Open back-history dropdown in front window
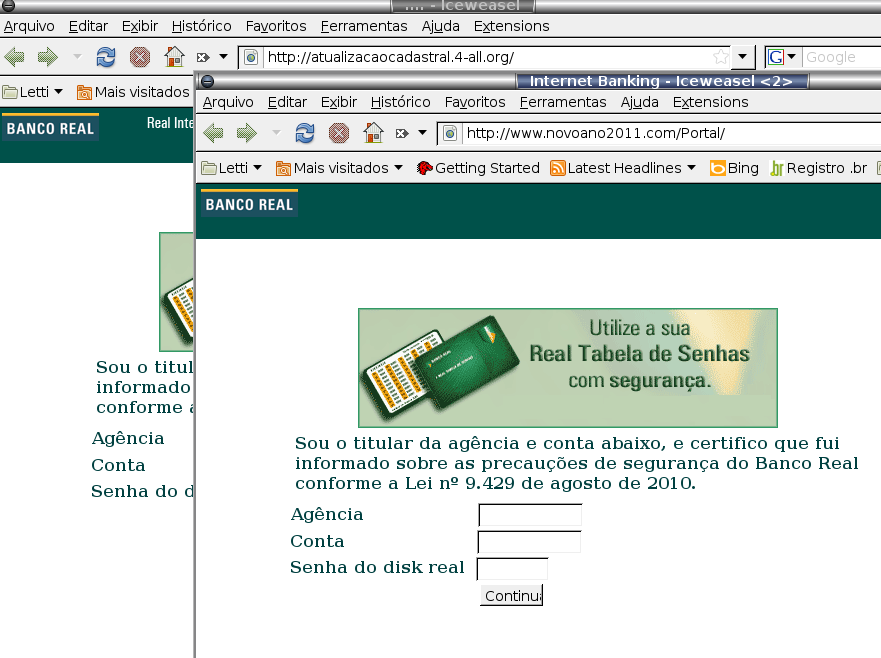 pyautogui.click(x=276, y=133)
